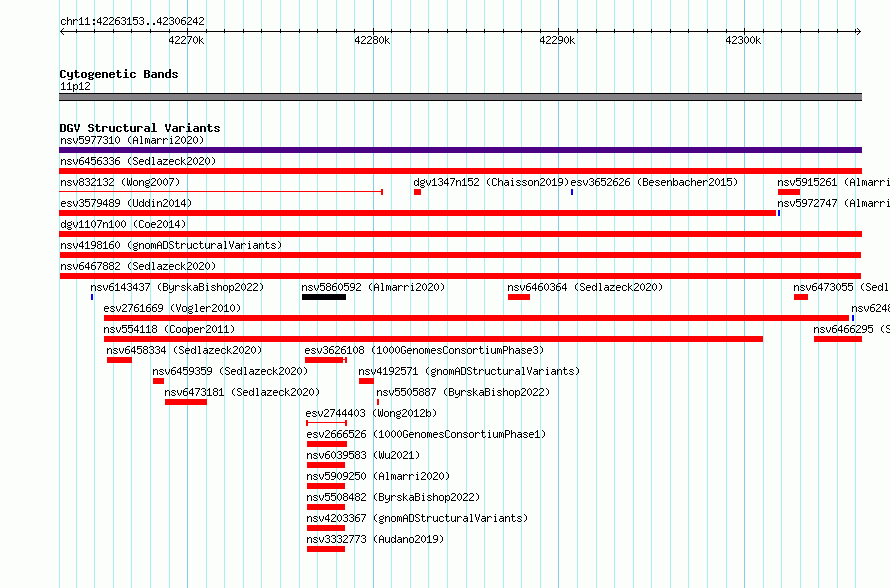890x588 pixels.
Task: Click the small red dgv1347n152 glyph
Action: [417, 192]
